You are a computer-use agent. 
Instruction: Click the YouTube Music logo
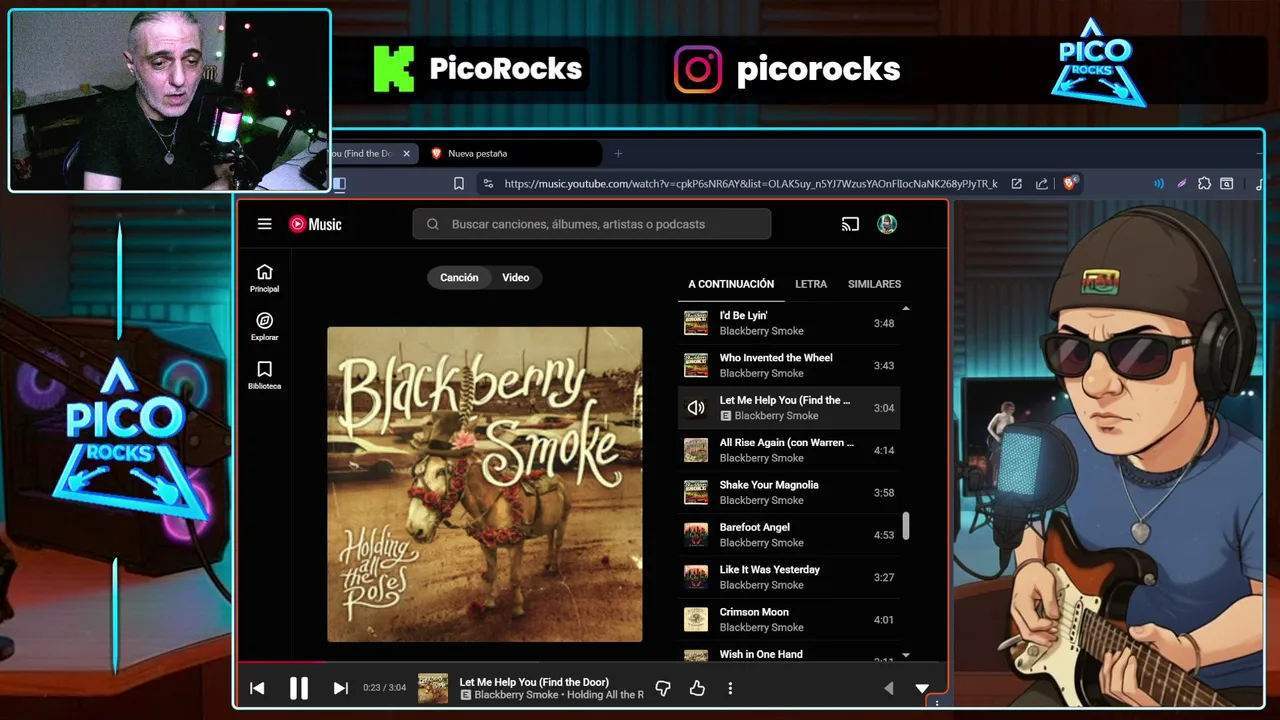315,224
